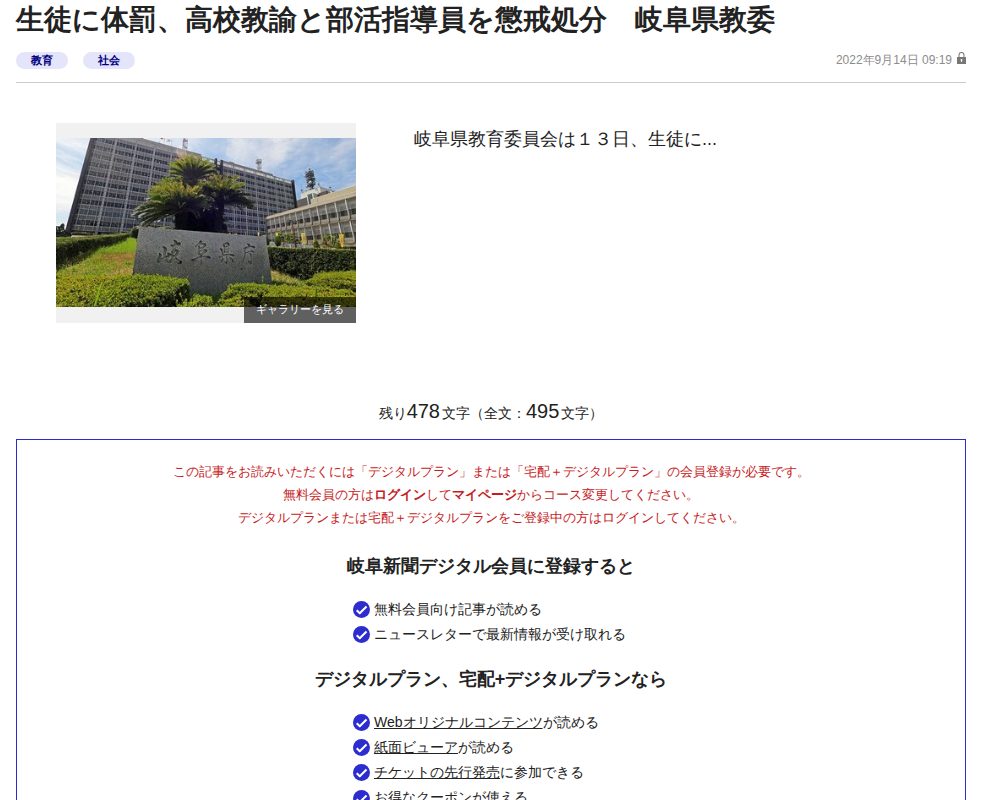Open the チケットの先行発売 link
The image size is (982, 800).
tap(437, 772)
